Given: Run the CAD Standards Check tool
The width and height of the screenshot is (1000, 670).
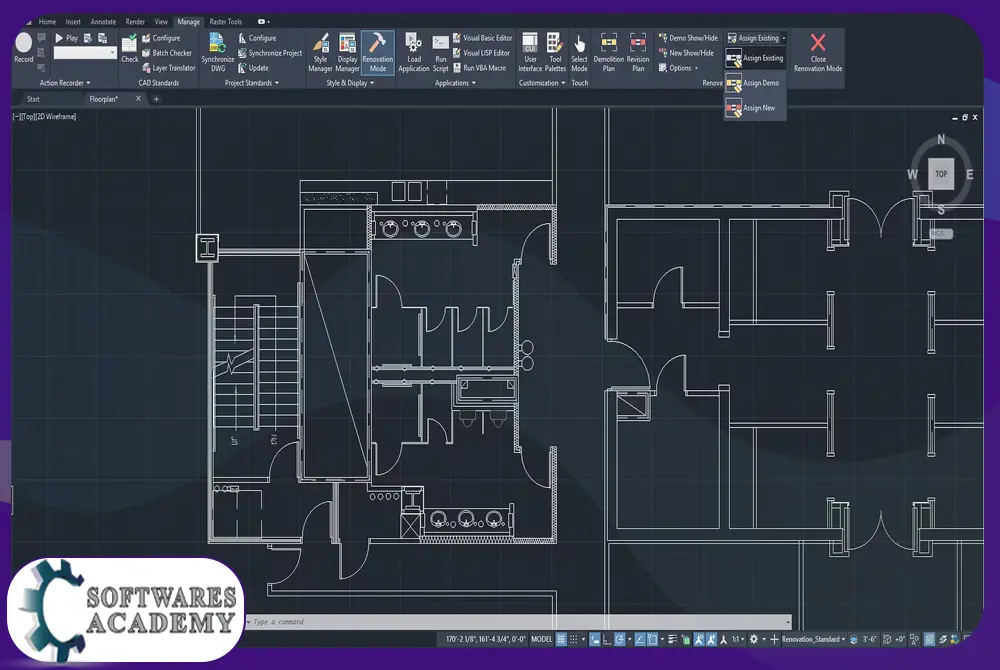Looking at the screenshot, I should click(129, 48).
